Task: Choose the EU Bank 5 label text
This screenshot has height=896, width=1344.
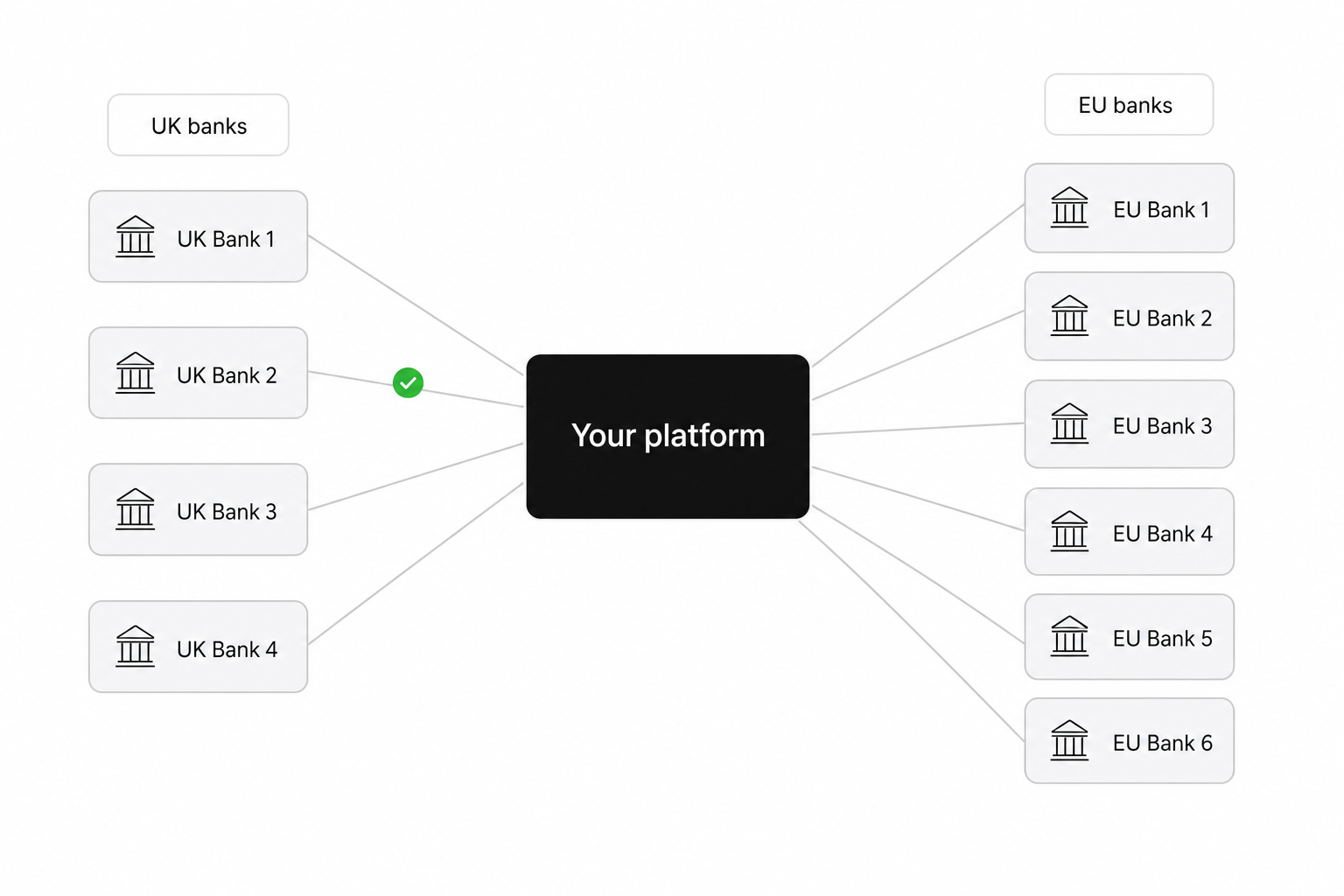Action: [1163, 639]
